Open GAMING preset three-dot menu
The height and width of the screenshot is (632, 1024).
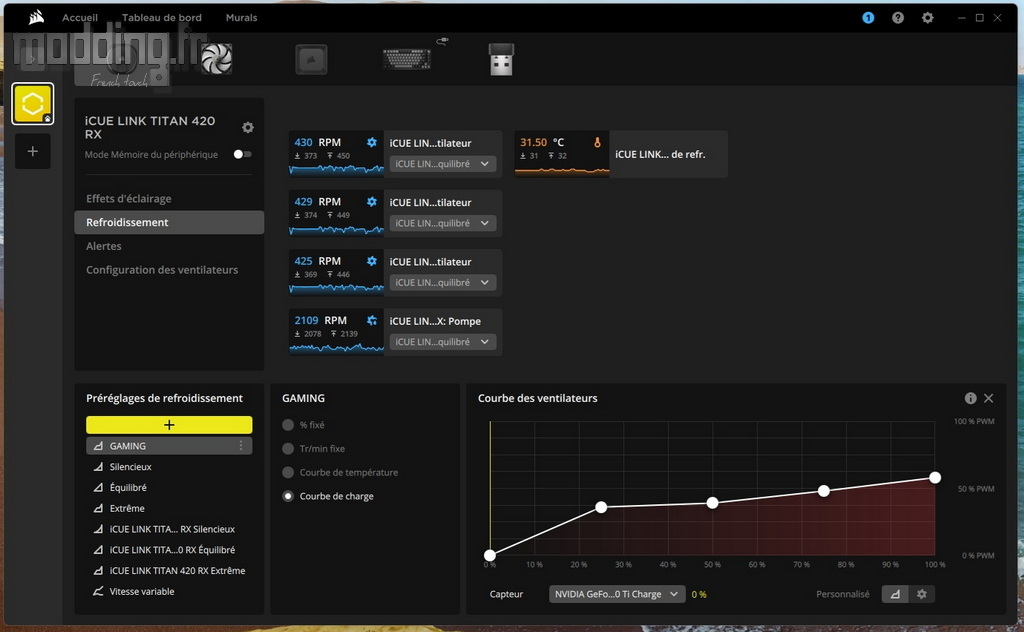(x=241, y=446)
